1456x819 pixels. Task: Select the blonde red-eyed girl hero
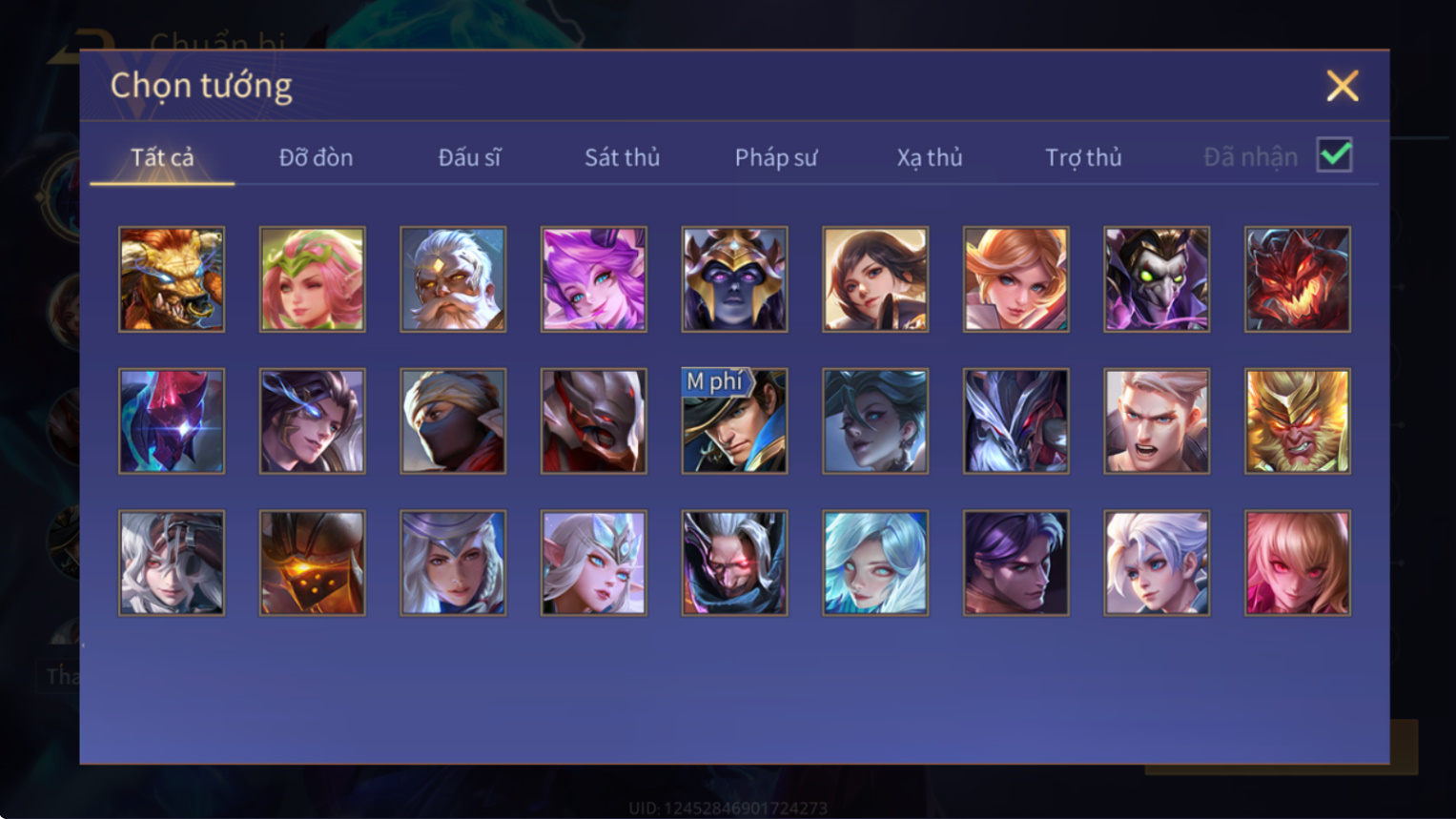(1298, 563)
